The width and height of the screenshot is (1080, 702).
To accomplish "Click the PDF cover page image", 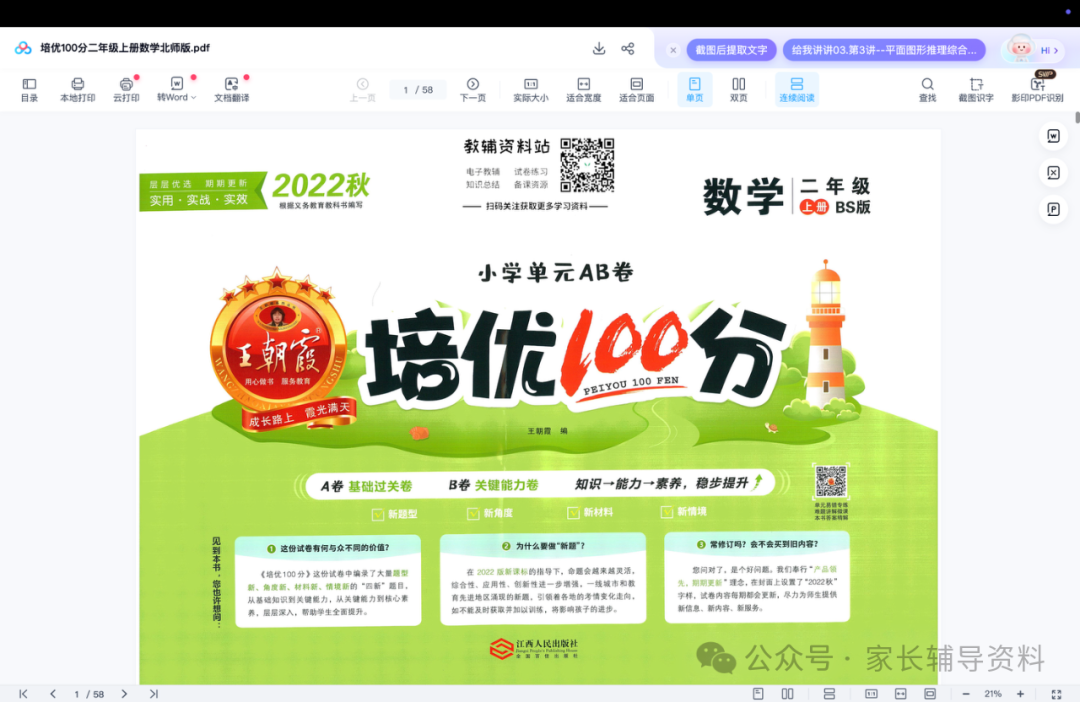I will pos(539,406).
